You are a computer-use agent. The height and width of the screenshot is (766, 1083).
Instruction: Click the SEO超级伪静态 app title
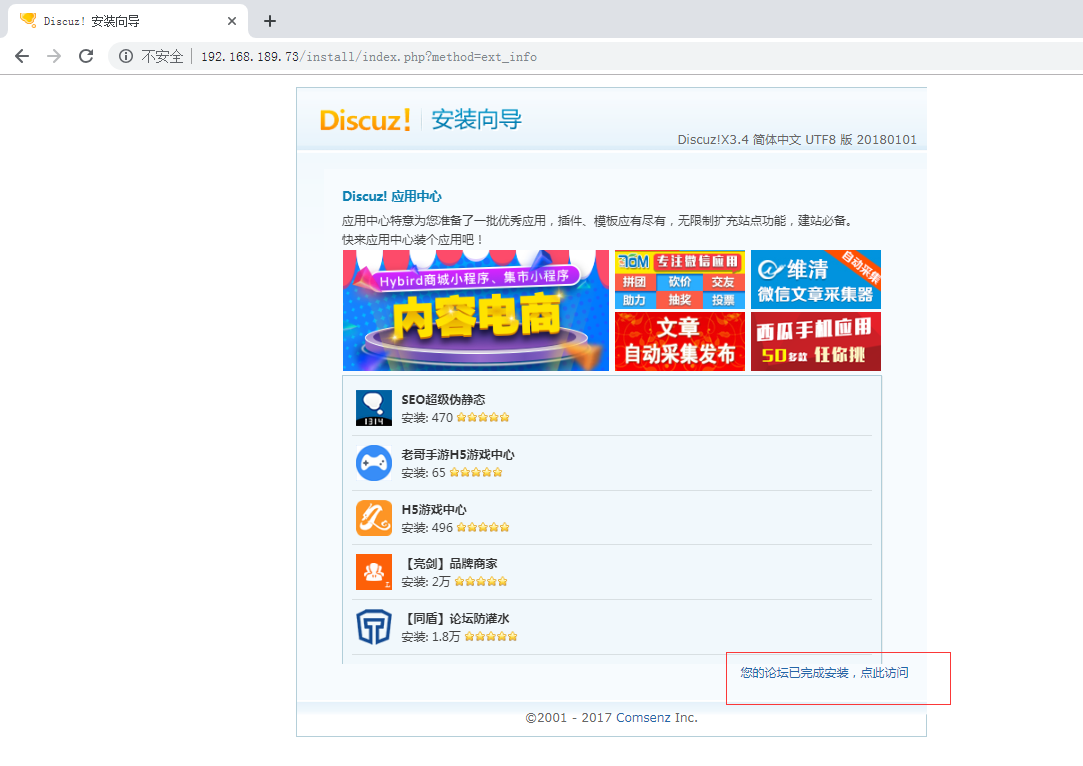point(443,399)
